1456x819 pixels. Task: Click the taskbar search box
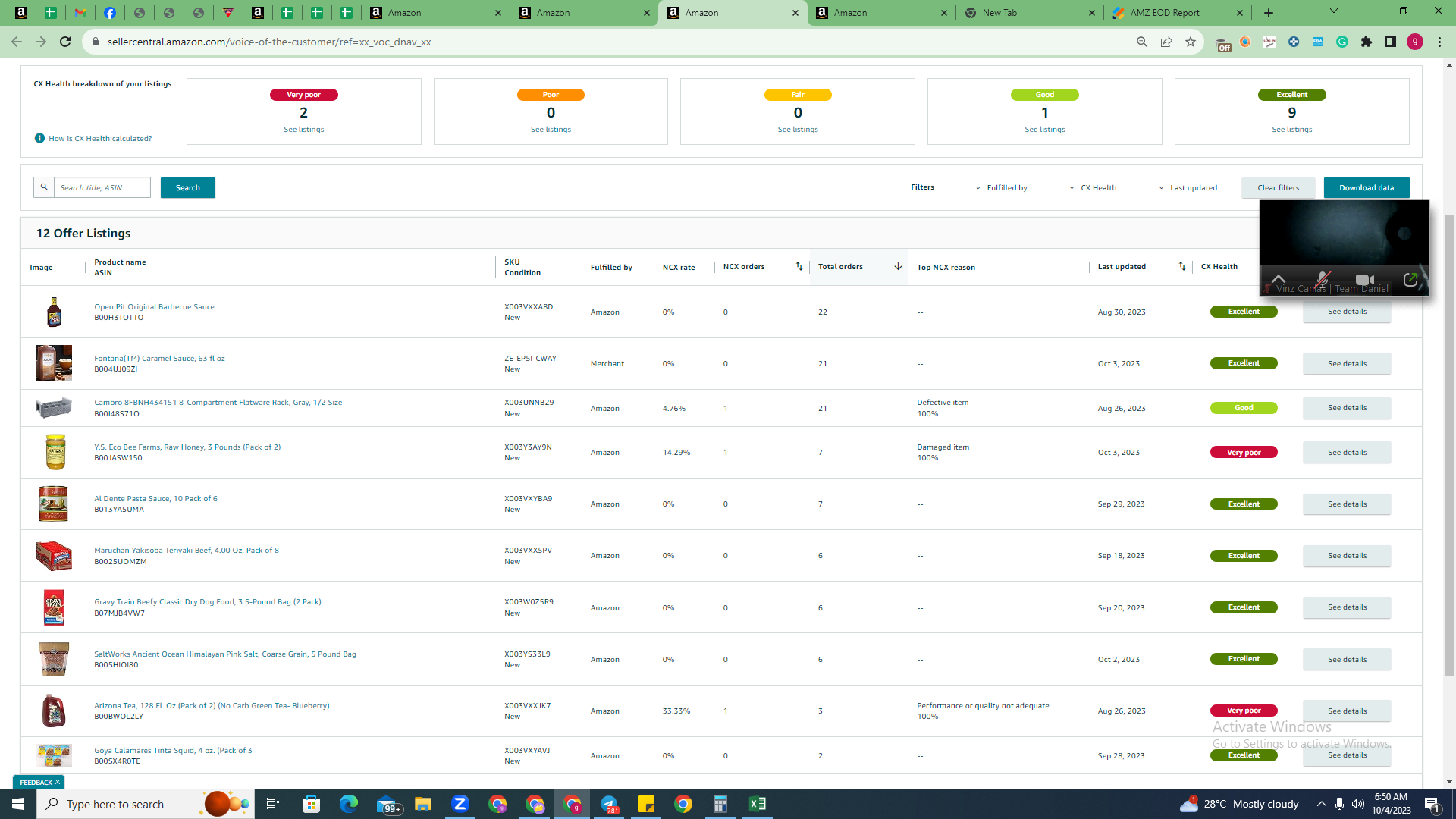(145, 804)
